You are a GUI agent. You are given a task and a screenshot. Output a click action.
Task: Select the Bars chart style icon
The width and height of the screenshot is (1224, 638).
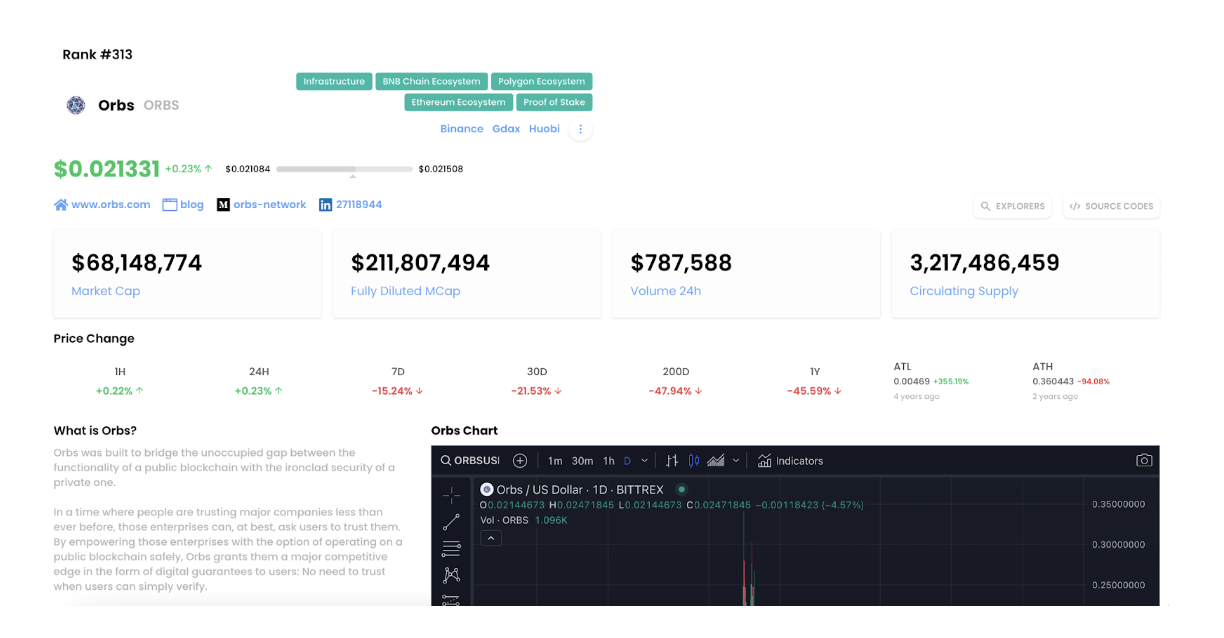coord(672,461)
